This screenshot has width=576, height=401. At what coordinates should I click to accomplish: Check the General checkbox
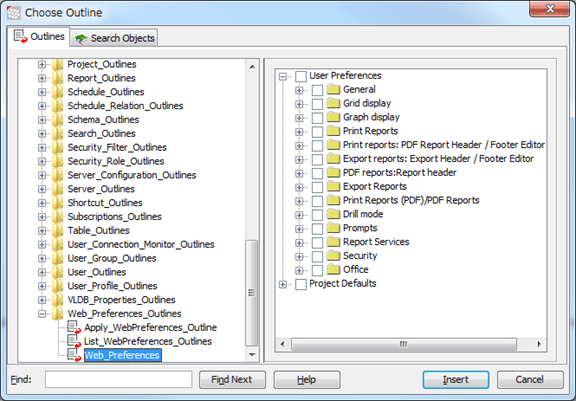pos(317,90)
